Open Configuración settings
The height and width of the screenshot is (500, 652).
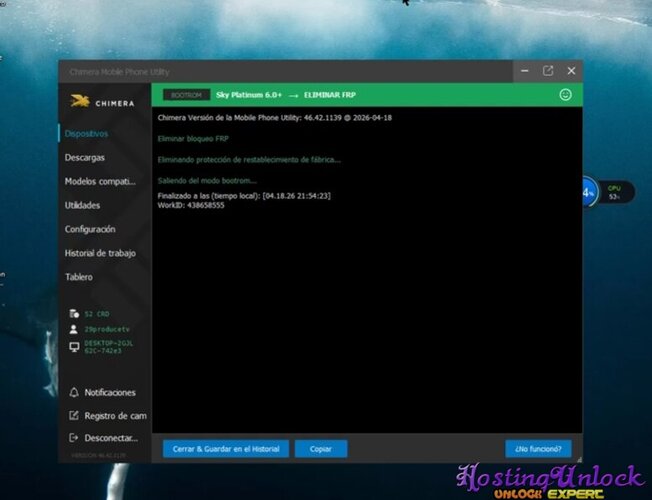coord(90,229)
